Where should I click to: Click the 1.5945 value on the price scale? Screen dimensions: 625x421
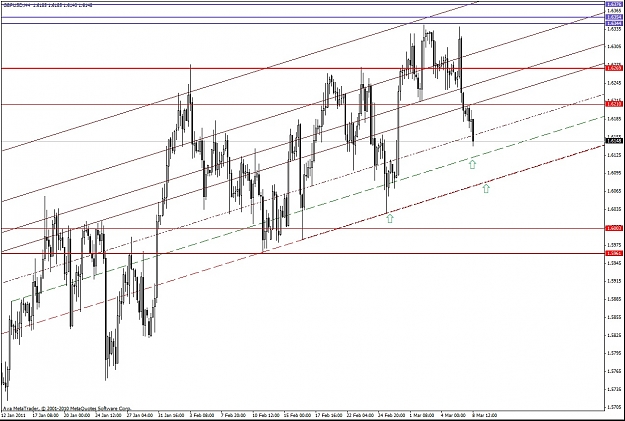(x=614, y=263)
